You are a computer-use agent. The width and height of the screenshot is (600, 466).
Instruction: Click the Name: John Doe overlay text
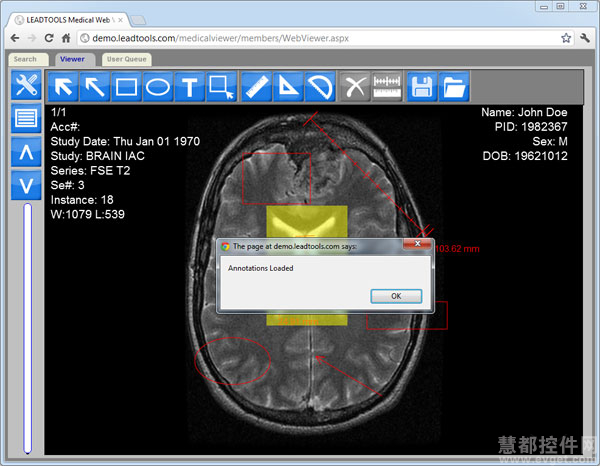click(524, 112)
